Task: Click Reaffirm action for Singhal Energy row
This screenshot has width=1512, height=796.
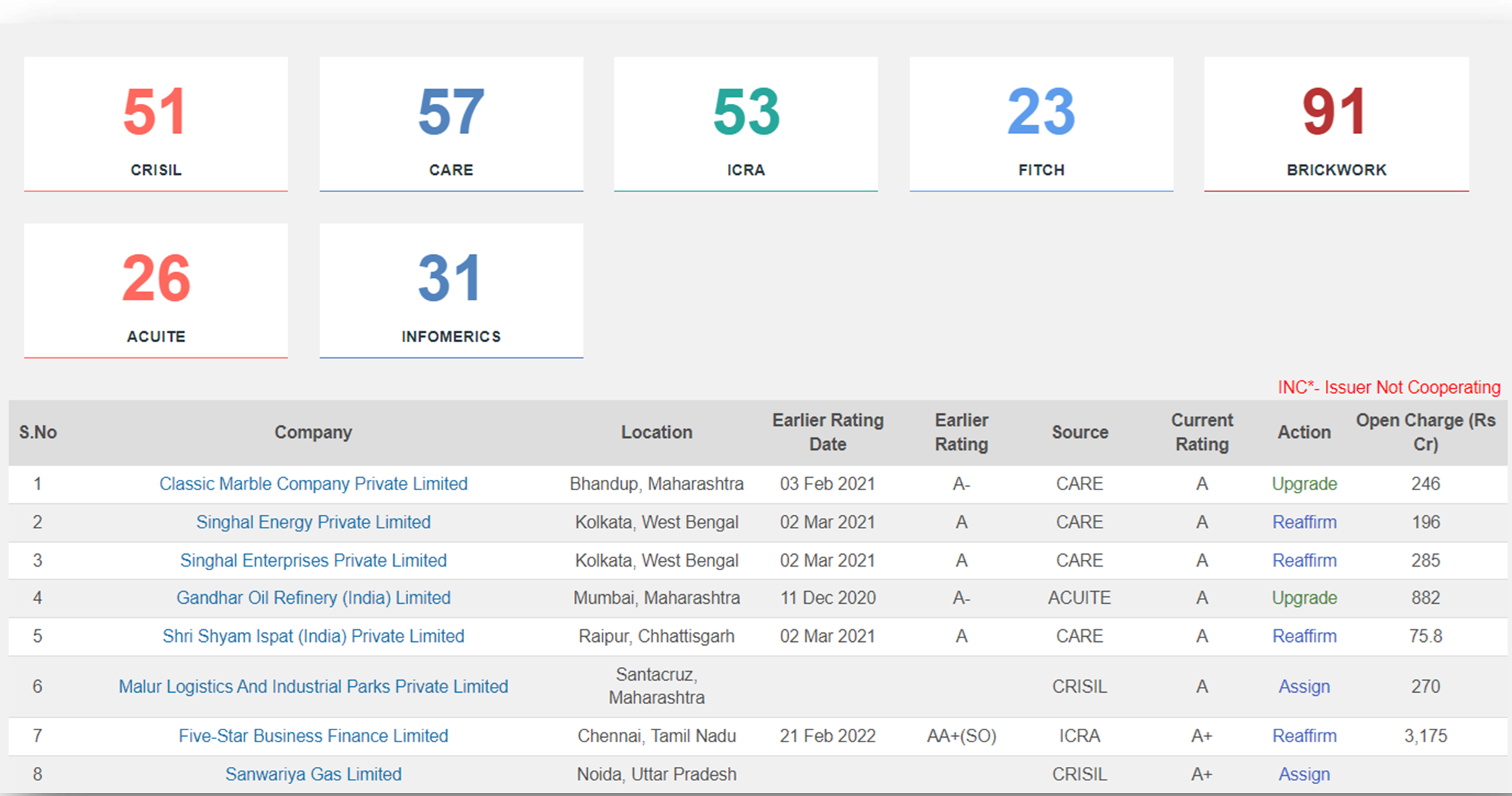Action: point(1304,522)
